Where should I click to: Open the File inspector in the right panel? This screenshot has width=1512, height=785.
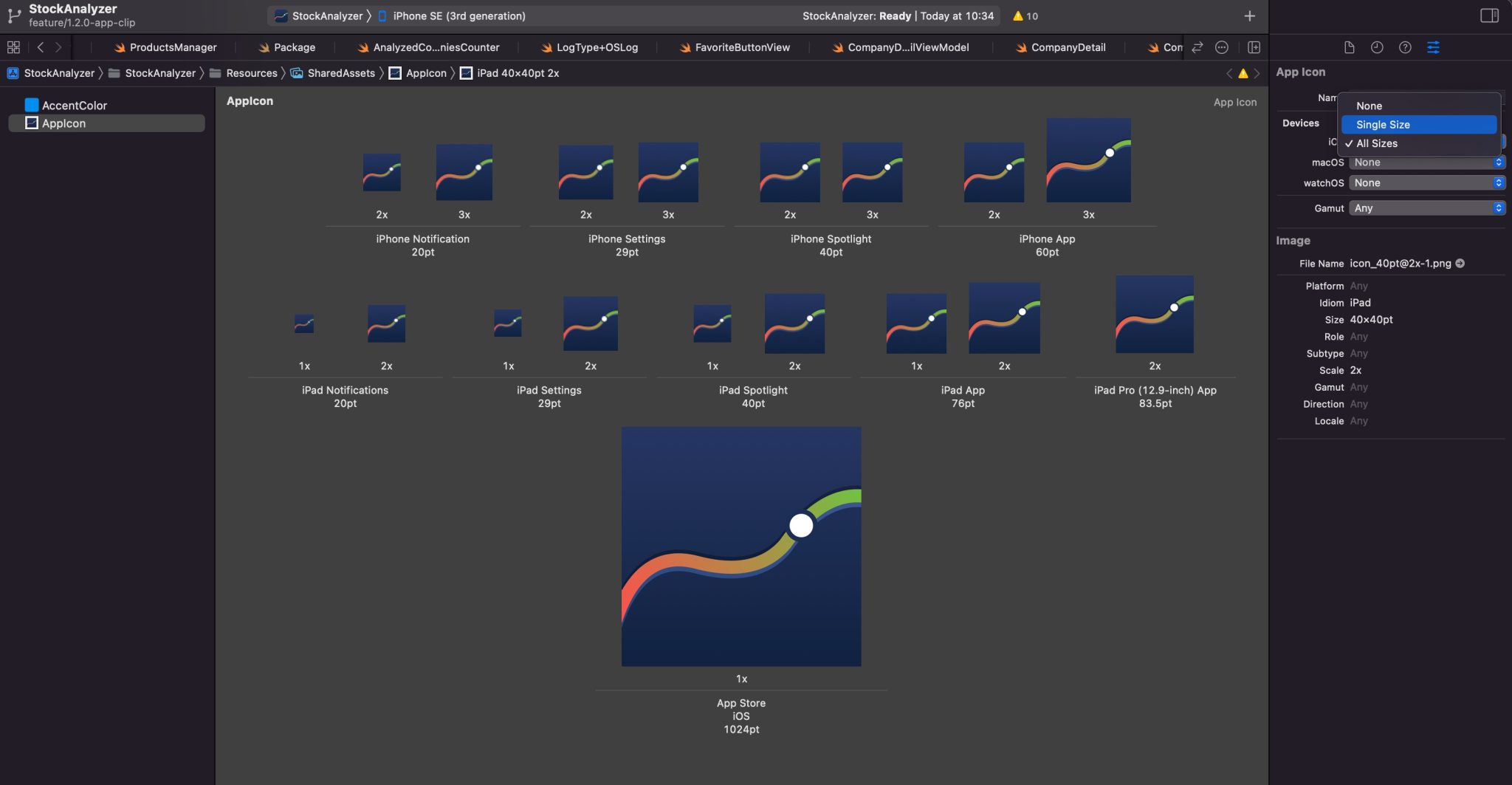(x=1350, y=47)
